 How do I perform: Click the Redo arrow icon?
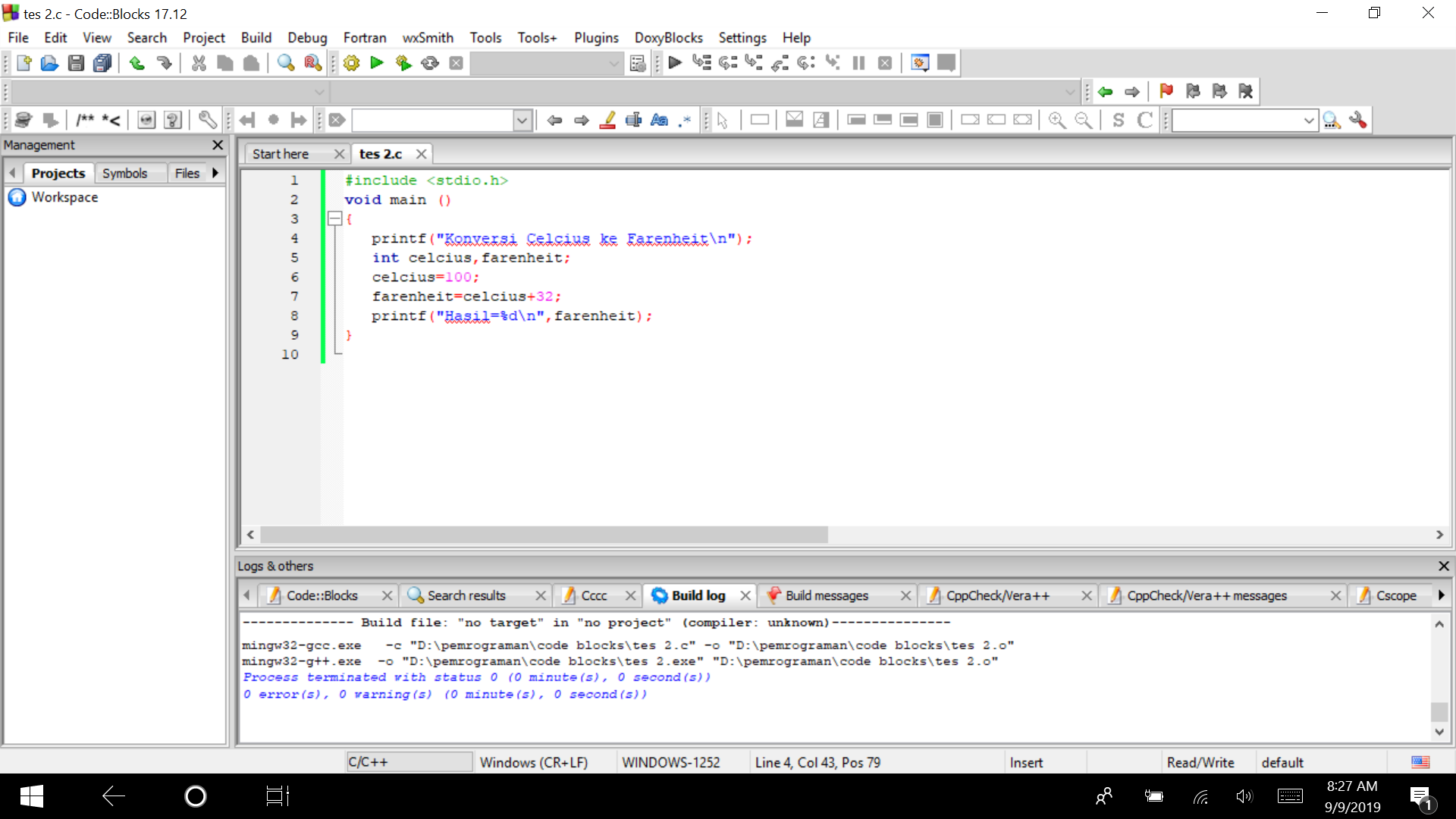click(164, 63)
